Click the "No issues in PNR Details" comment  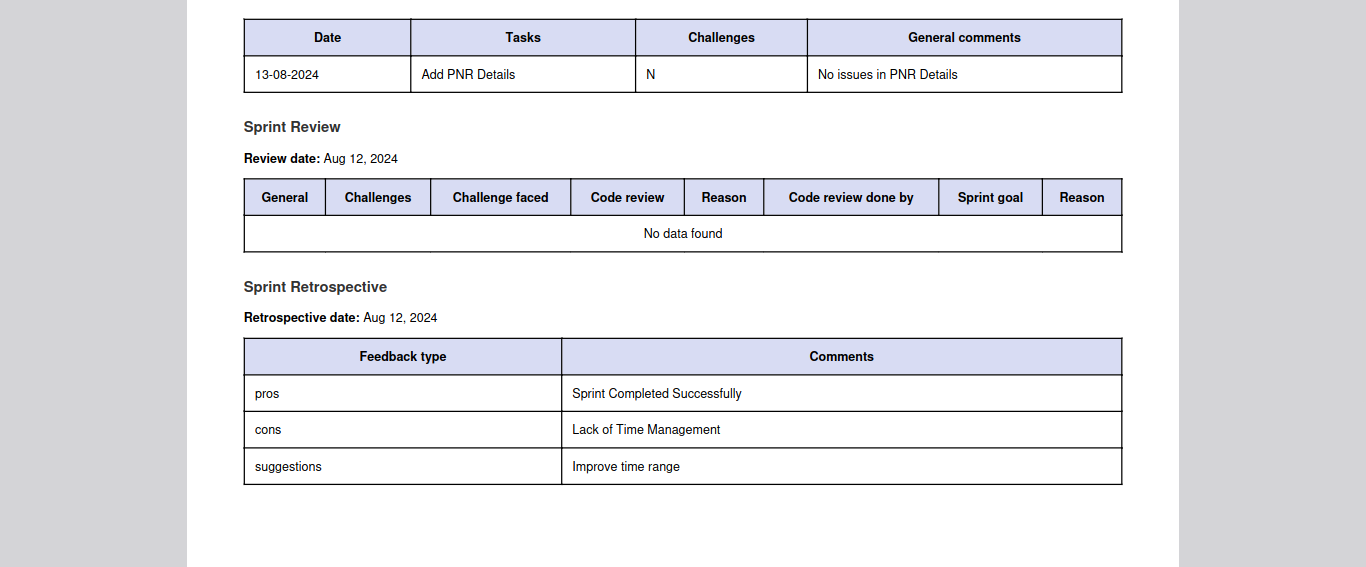[887, 75]
